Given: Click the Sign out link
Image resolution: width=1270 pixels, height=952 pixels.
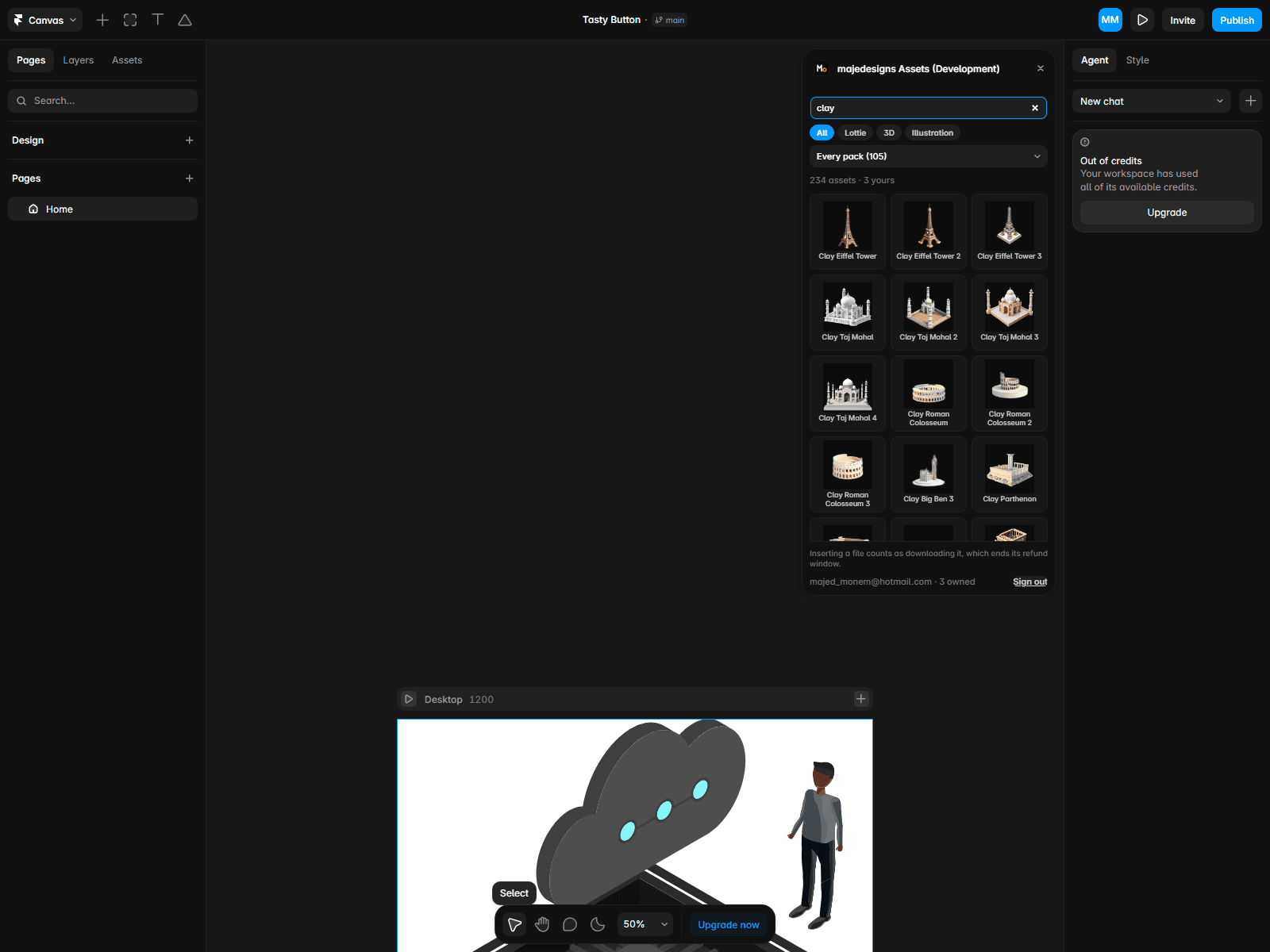Looking at the screenshot, I should click(1029, 582).
